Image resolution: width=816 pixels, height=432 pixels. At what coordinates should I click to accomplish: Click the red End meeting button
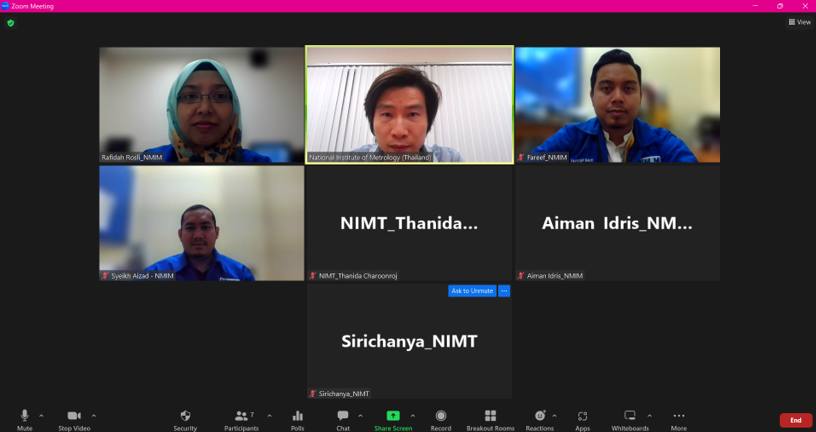795,420
